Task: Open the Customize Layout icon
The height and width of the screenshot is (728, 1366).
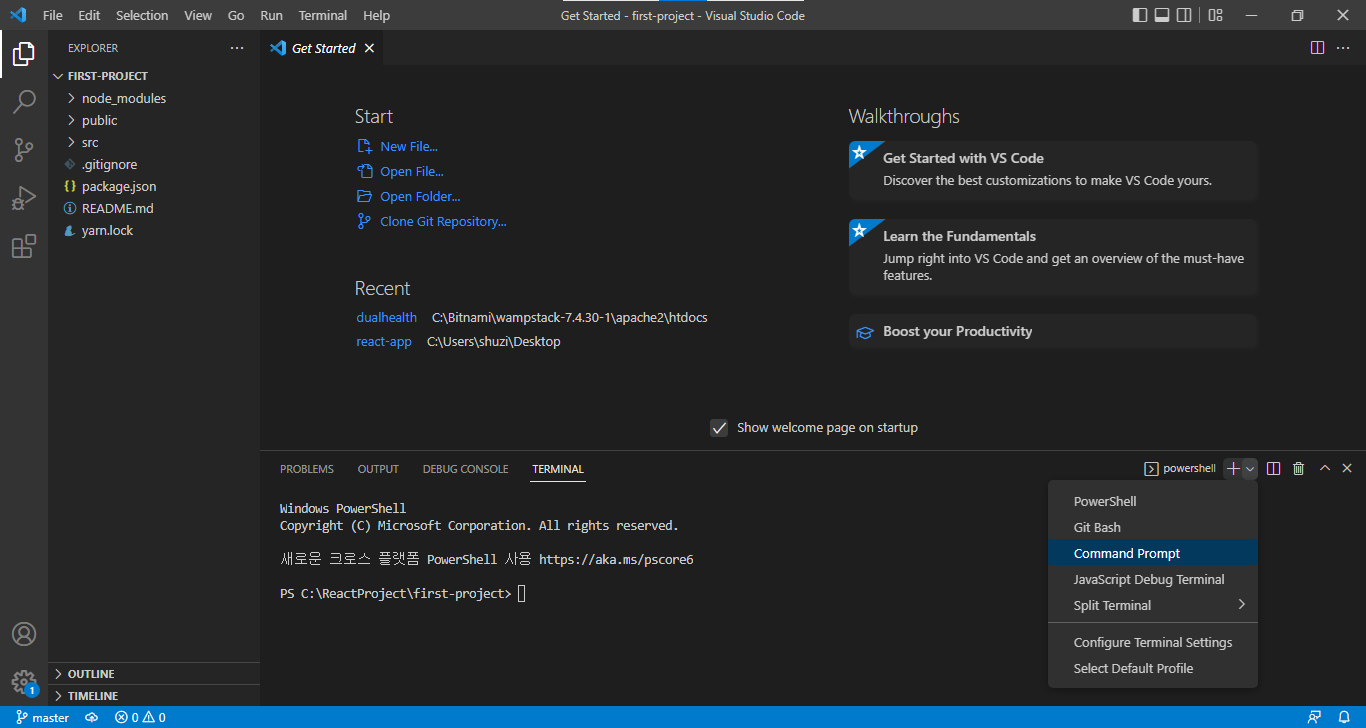Action: 1216,15
